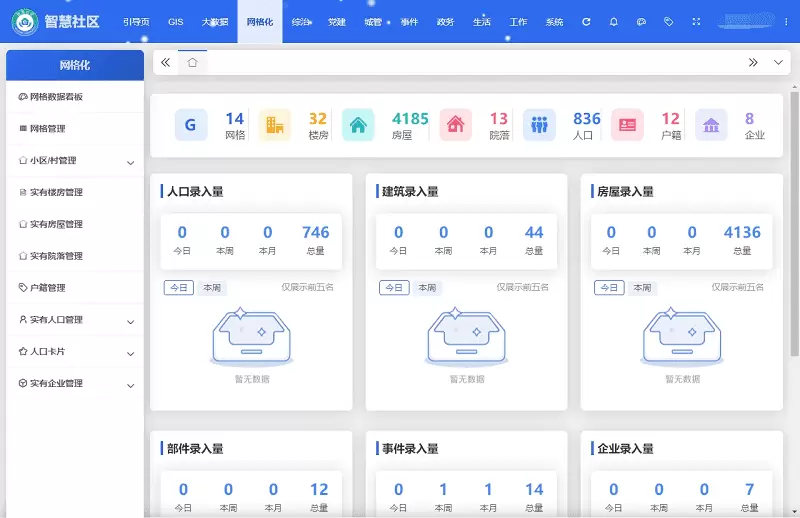
Task: Click the 企业 enterprise statistic icon
Action: pos(711,125)
